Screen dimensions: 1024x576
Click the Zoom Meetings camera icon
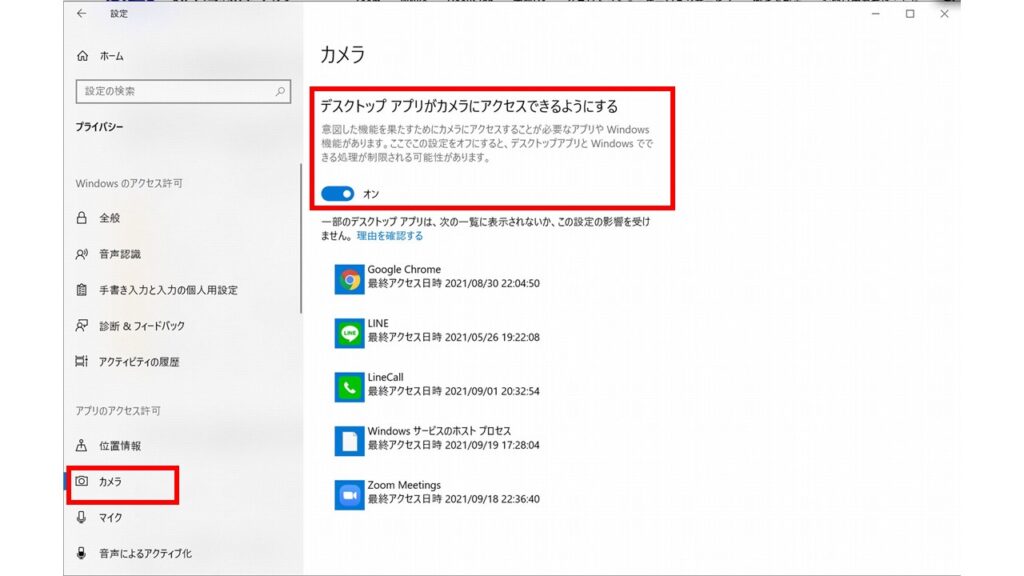[x=350, y=494]
